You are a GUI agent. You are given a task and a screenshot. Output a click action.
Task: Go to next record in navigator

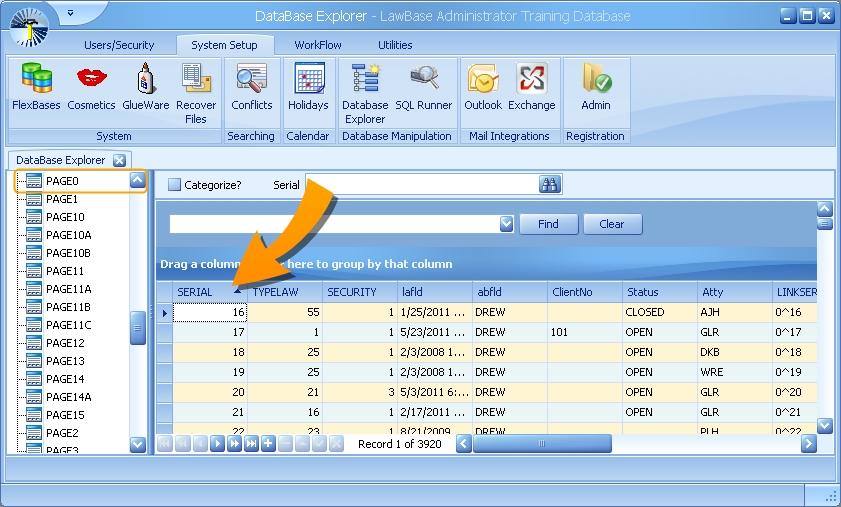[217, 444]
